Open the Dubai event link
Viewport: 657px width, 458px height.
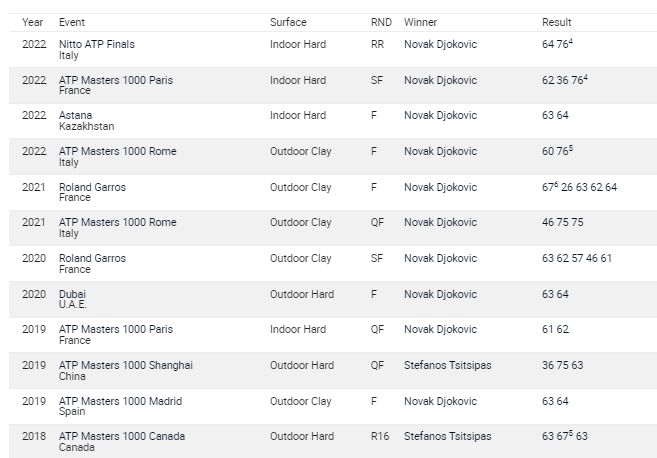[73, 294]
